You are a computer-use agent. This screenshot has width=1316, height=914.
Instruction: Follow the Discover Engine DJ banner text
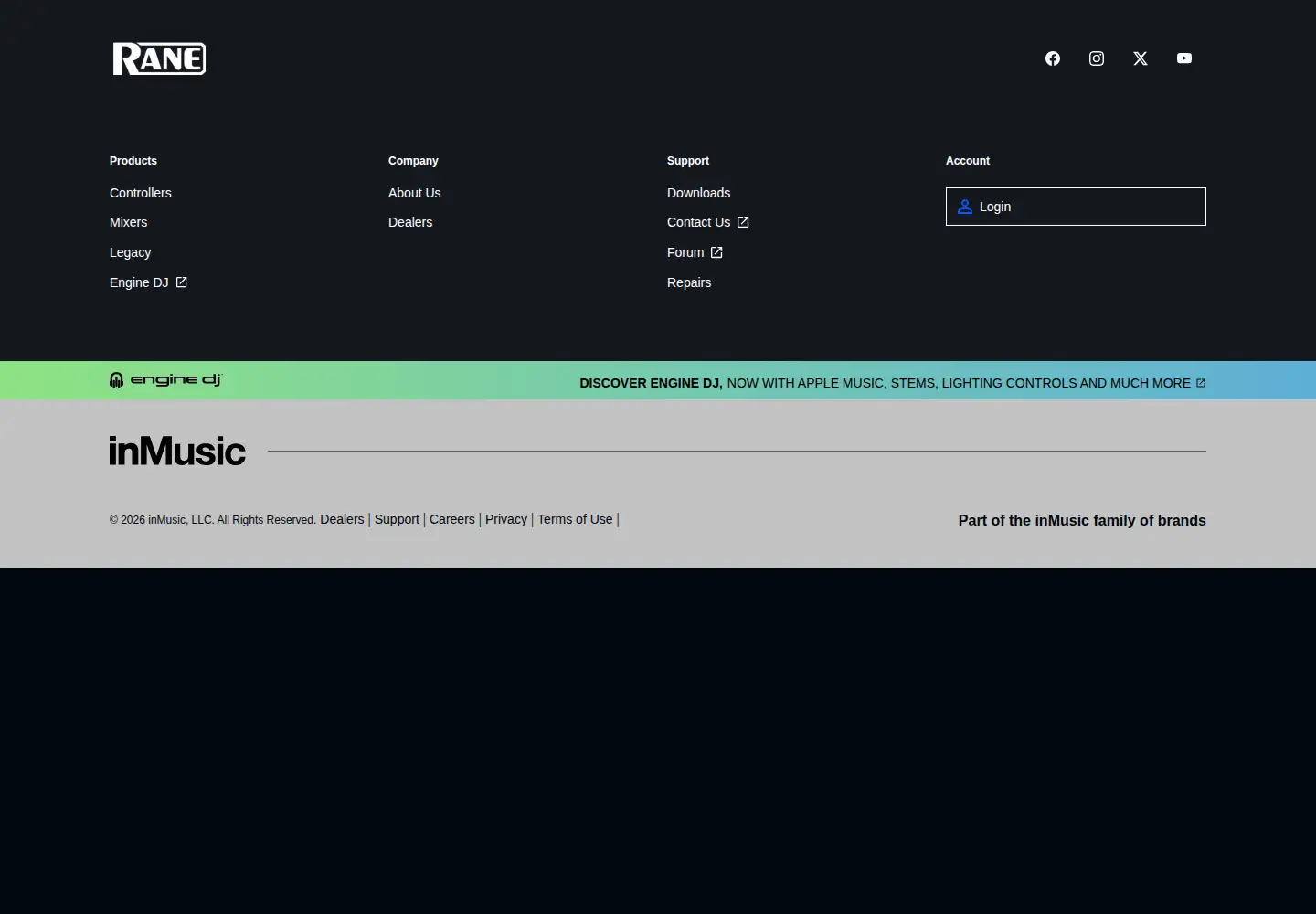click(x=893, y=383)
